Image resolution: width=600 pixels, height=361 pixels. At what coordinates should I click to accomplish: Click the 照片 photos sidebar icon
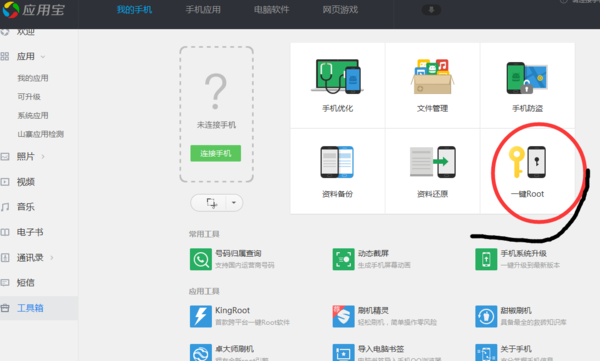[5, 157]
